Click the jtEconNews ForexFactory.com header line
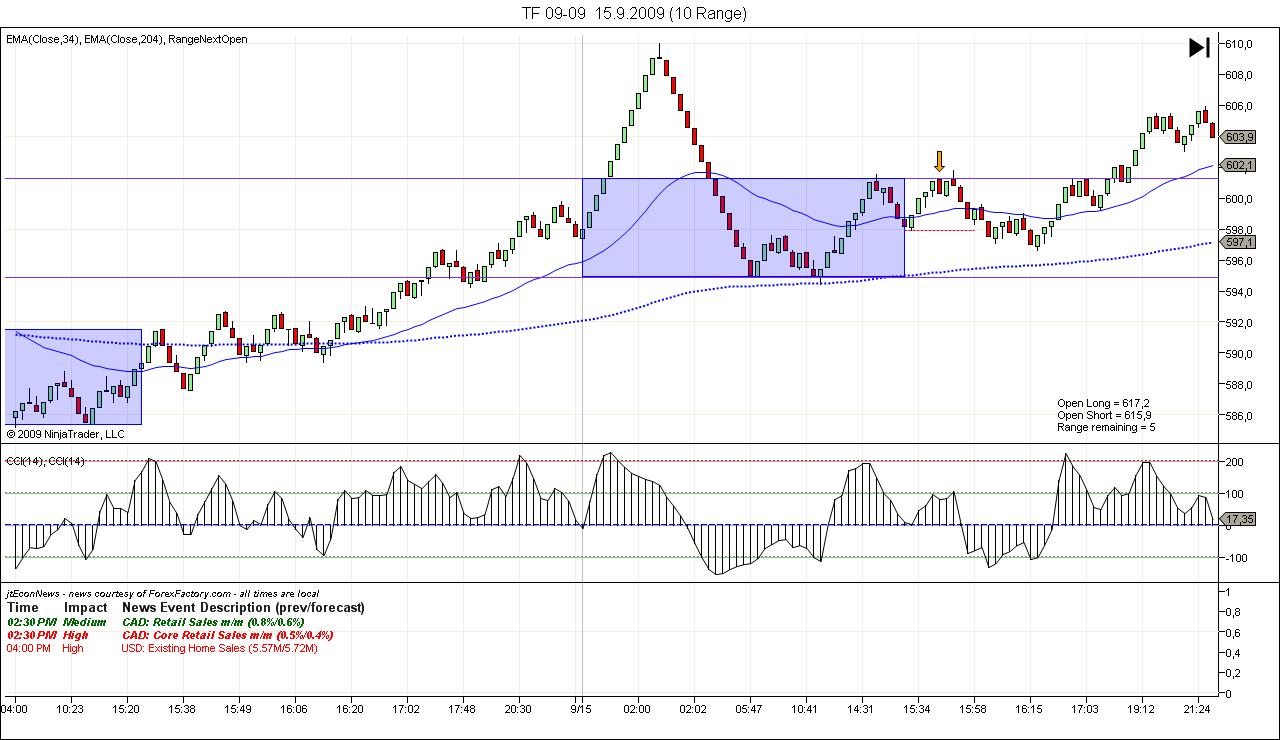This screenshot has height=740, width=1280. coord(162,593)
